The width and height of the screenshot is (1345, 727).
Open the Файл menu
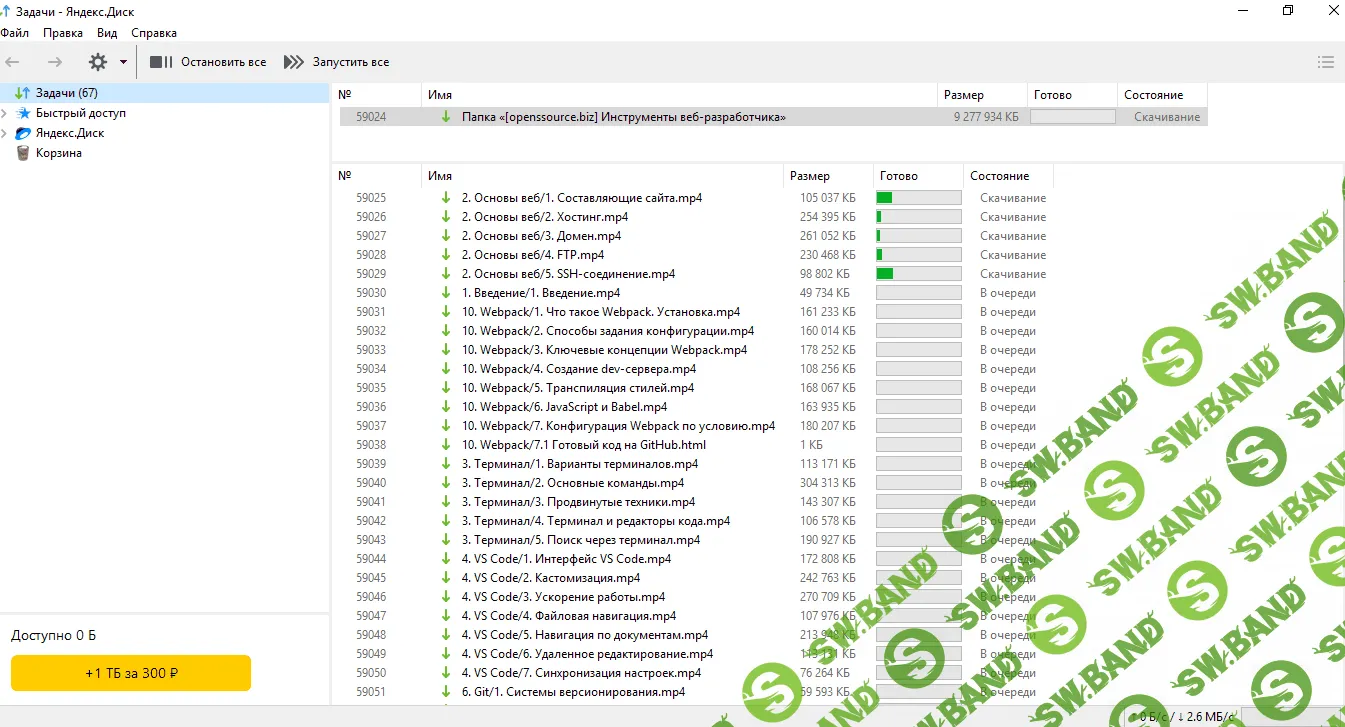[14, 33]
